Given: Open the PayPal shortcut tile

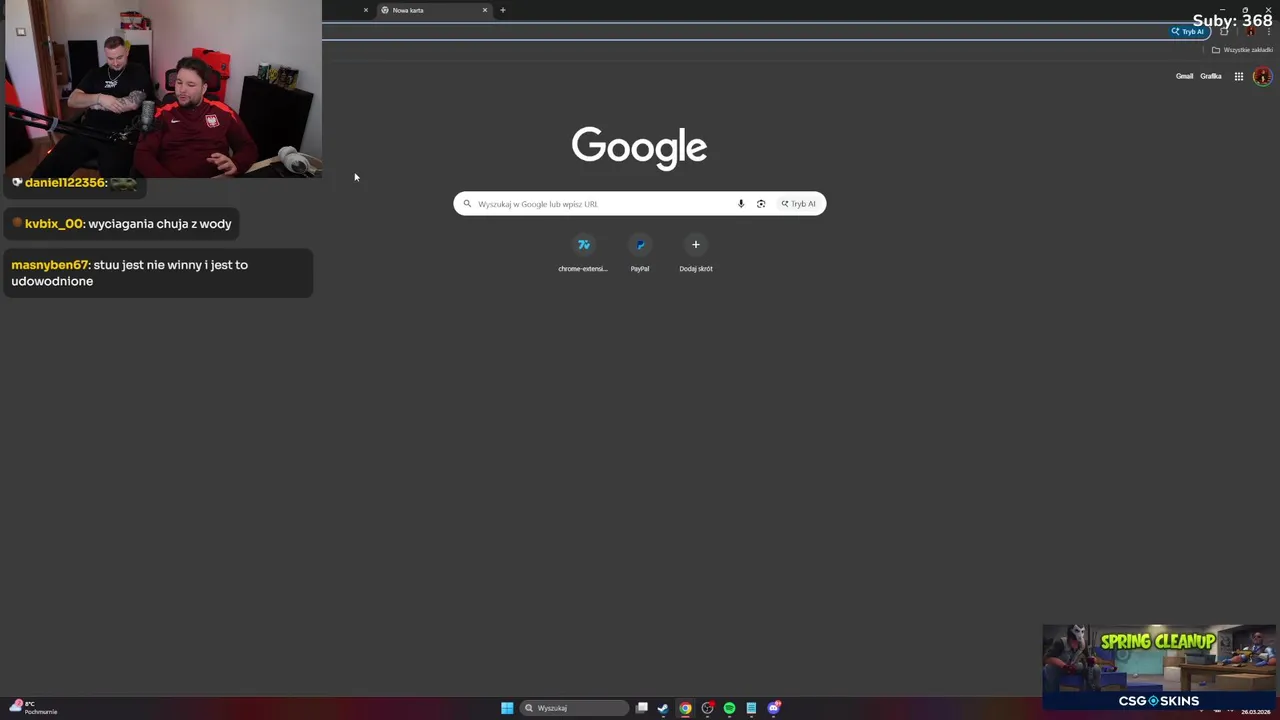Looking at the screenshot, I should tap(640, 253).
